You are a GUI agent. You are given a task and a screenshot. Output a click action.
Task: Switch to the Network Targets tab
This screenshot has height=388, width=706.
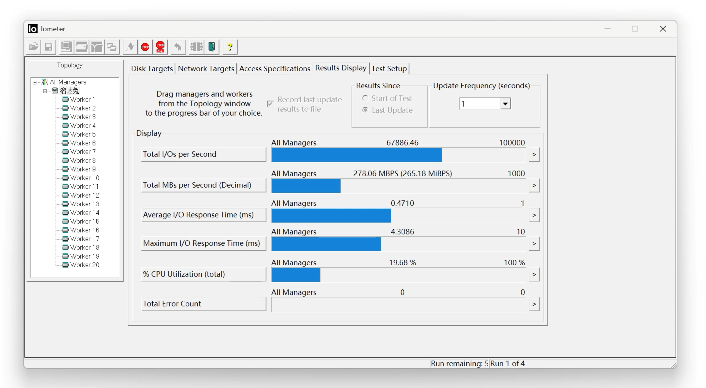click(206, 68)
